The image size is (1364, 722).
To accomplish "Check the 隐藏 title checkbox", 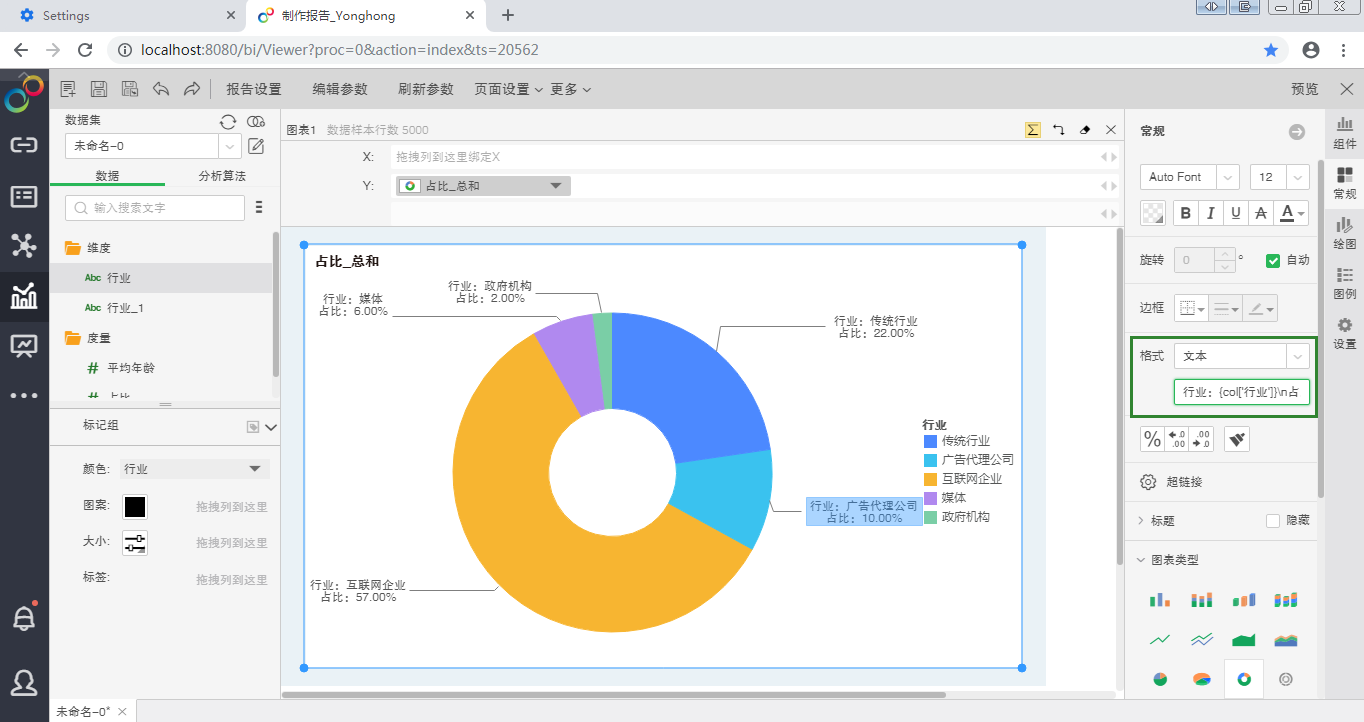I will (1273, 521).
